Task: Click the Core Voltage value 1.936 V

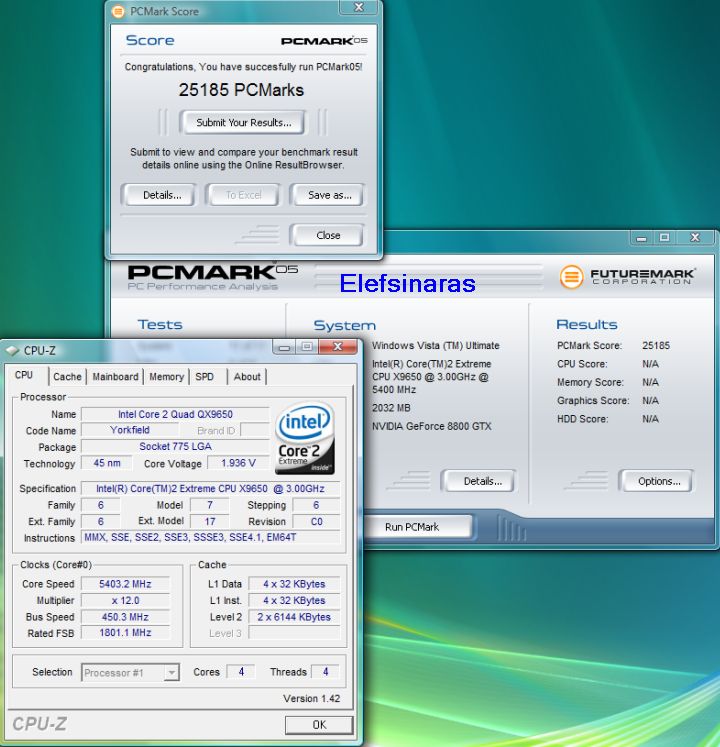Action: (238, 463)
